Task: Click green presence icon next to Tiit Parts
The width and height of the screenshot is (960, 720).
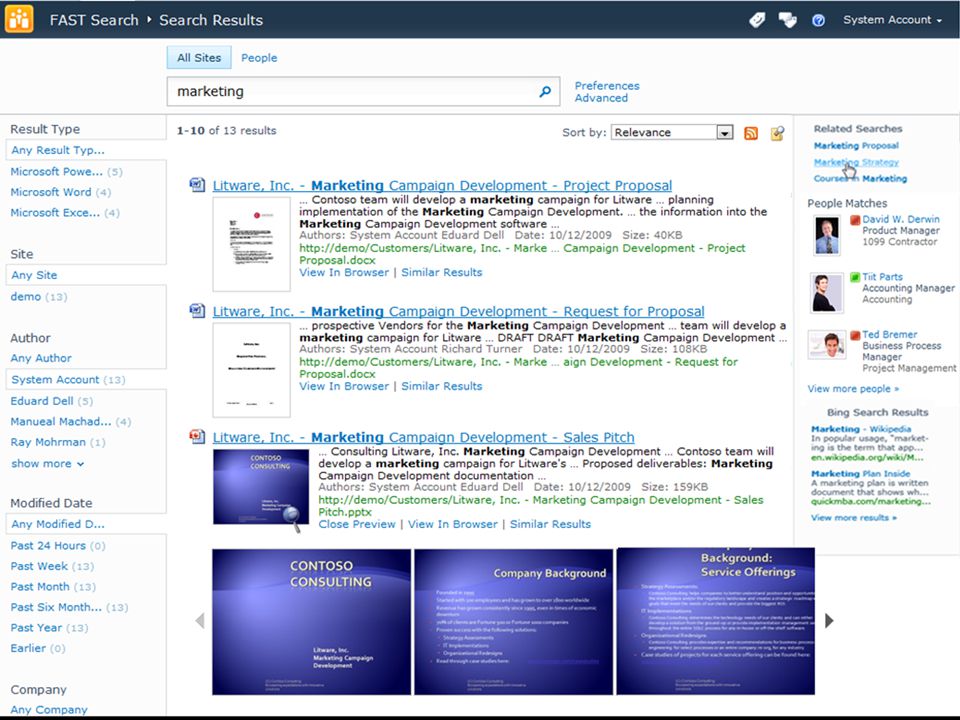Action: tap(855, 277)
